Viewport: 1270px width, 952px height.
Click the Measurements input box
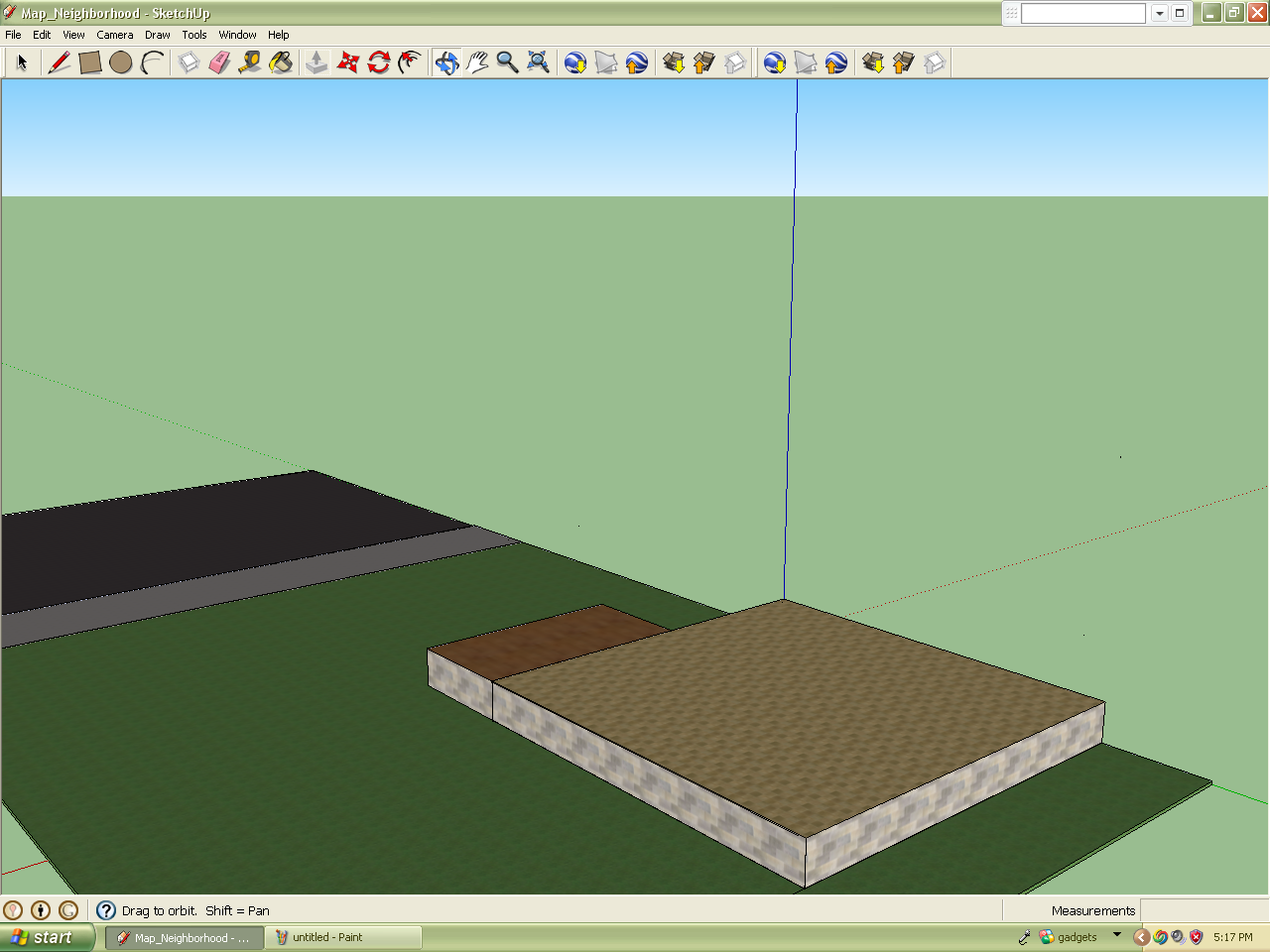click(1204, 910)
